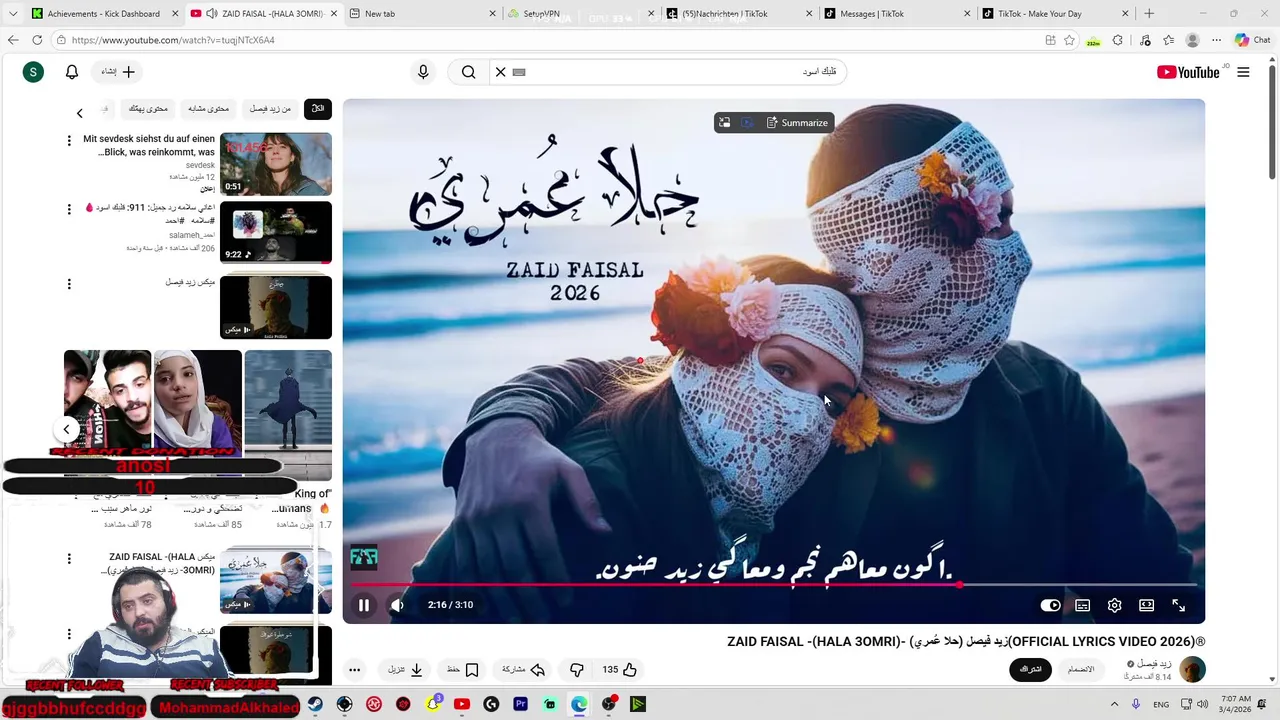Share the video with مشاركة button
1280x720 pixels.
(524, 670)
